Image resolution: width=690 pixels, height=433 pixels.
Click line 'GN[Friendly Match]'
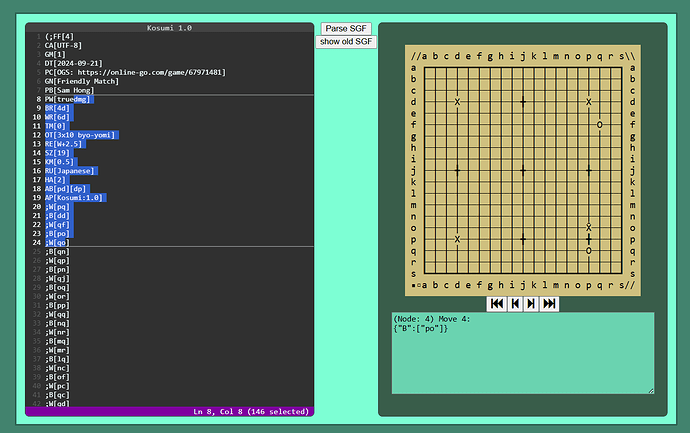point(81,81)
